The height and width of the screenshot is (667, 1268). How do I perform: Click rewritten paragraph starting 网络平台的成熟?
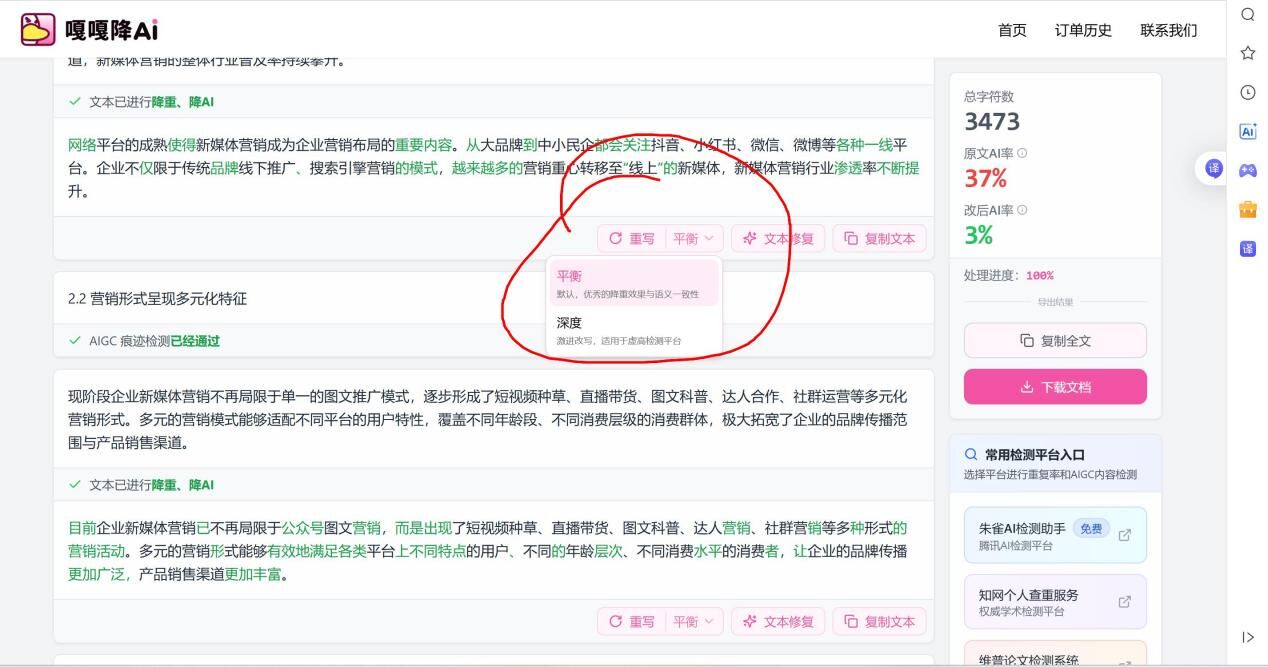[494, 168]
